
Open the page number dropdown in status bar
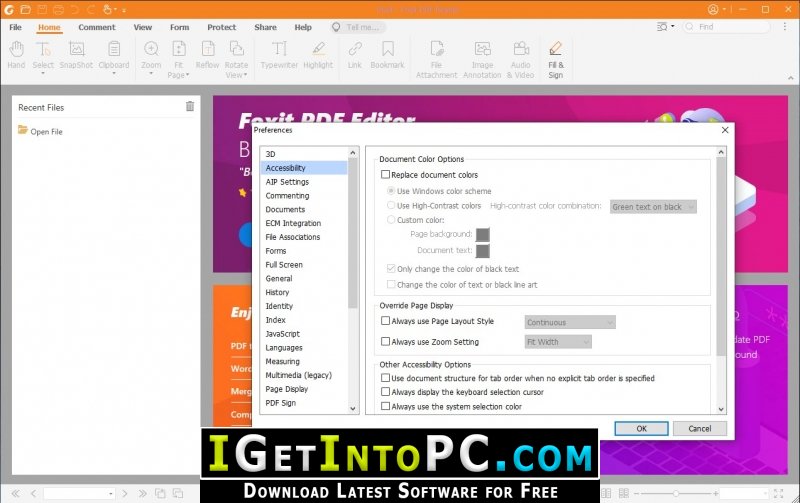pyautogui.click(x=110, y=494)
